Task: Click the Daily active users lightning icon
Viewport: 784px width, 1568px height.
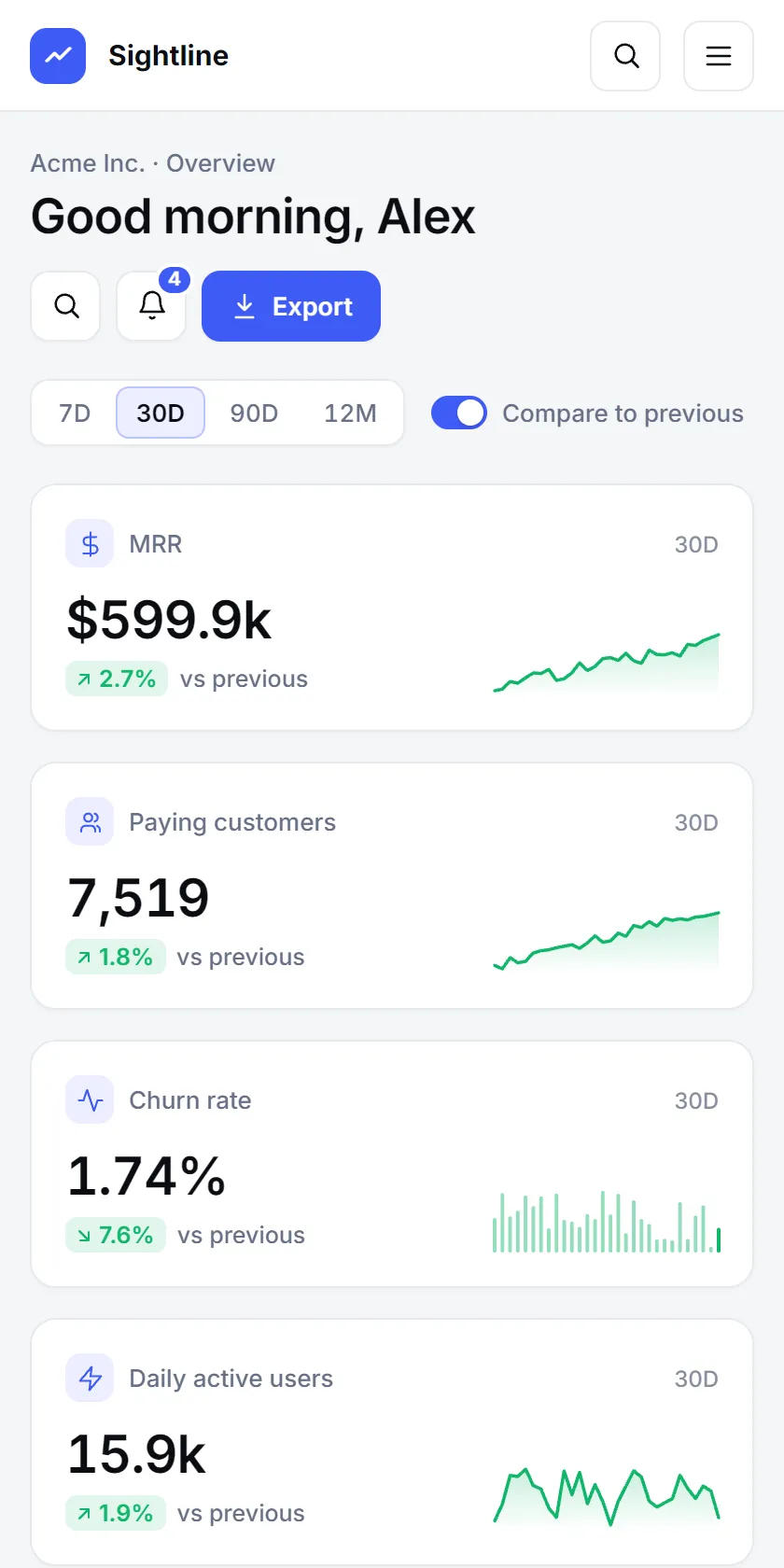Action: click(90, 1379)
